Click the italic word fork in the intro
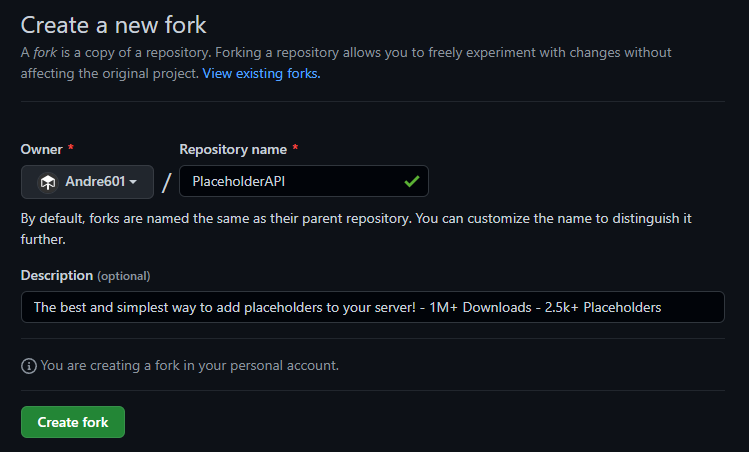The image size is (749, 452). (x=46, y=52)
